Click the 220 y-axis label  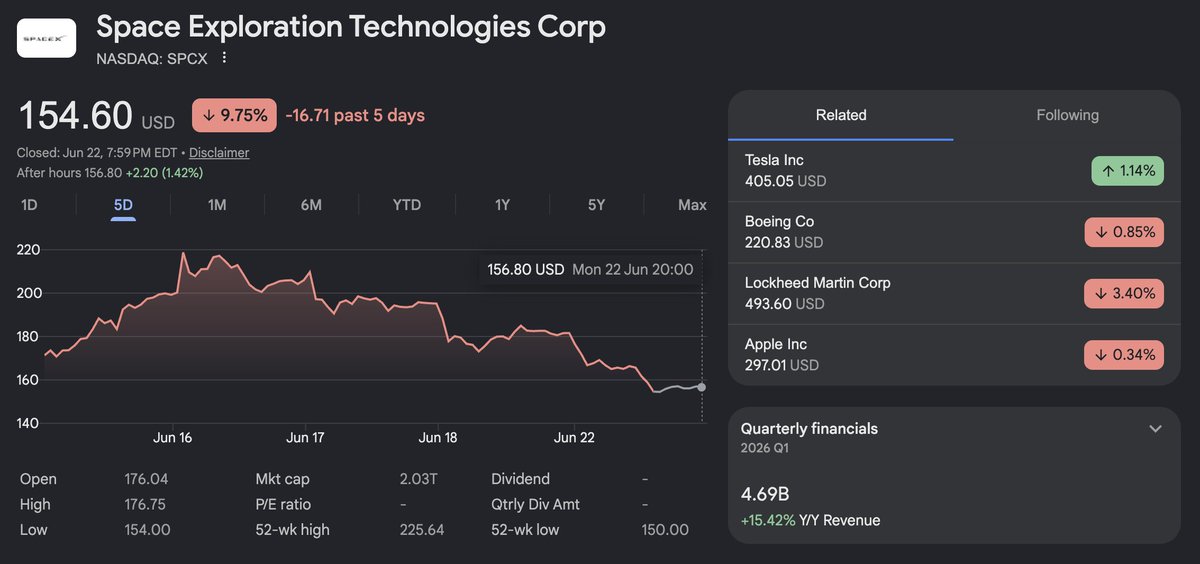28,250
